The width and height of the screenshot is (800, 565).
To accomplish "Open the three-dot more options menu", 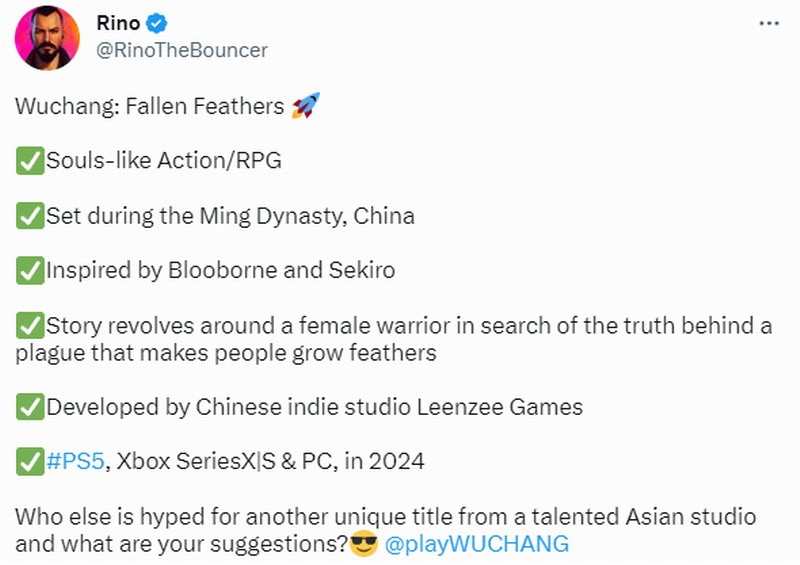I will tap(768, 23).
